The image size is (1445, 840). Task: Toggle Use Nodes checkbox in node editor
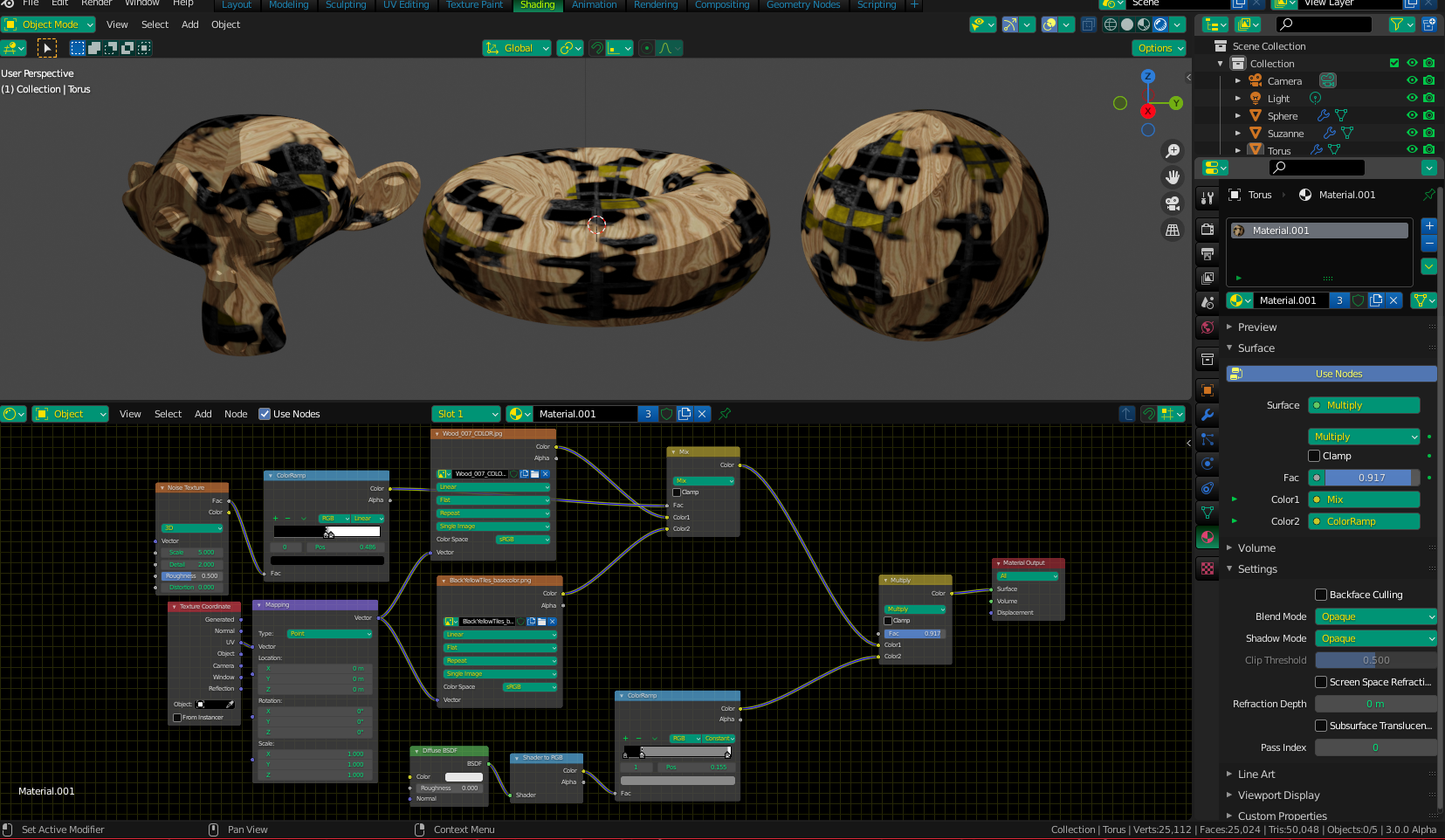265,414
